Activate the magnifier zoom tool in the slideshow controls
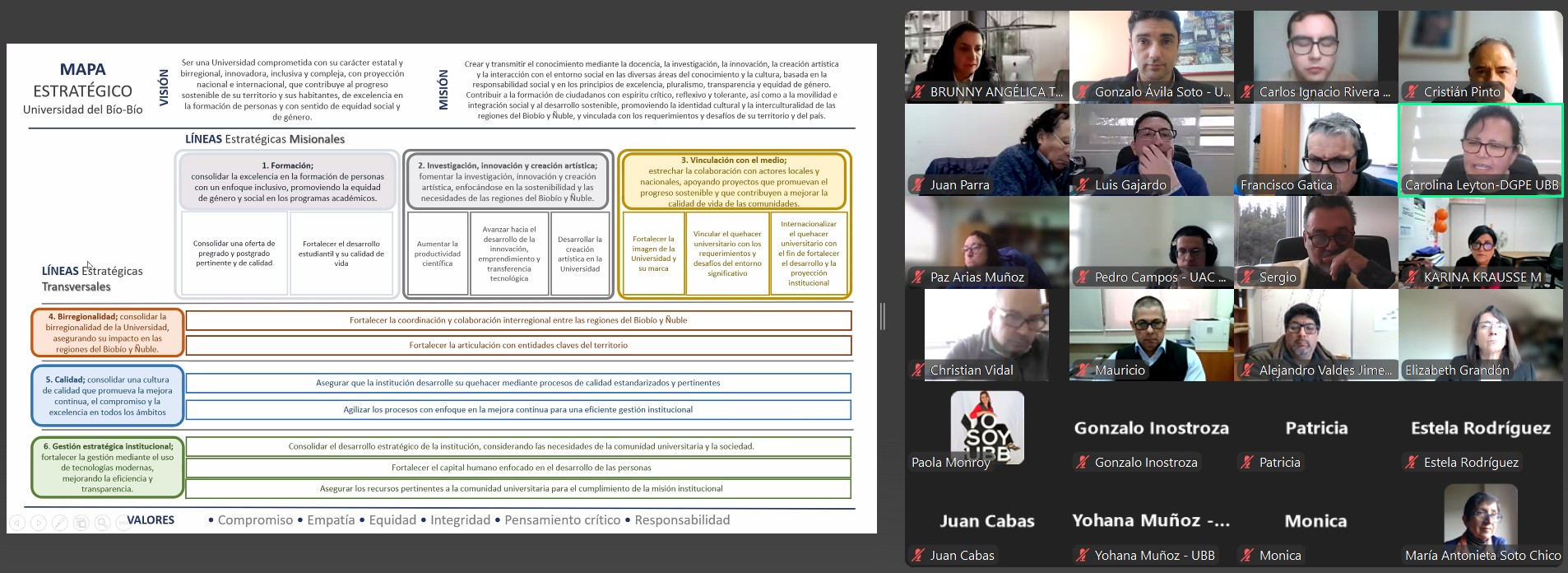This screenshot has width=1568, height=573. tap(102, 523)
